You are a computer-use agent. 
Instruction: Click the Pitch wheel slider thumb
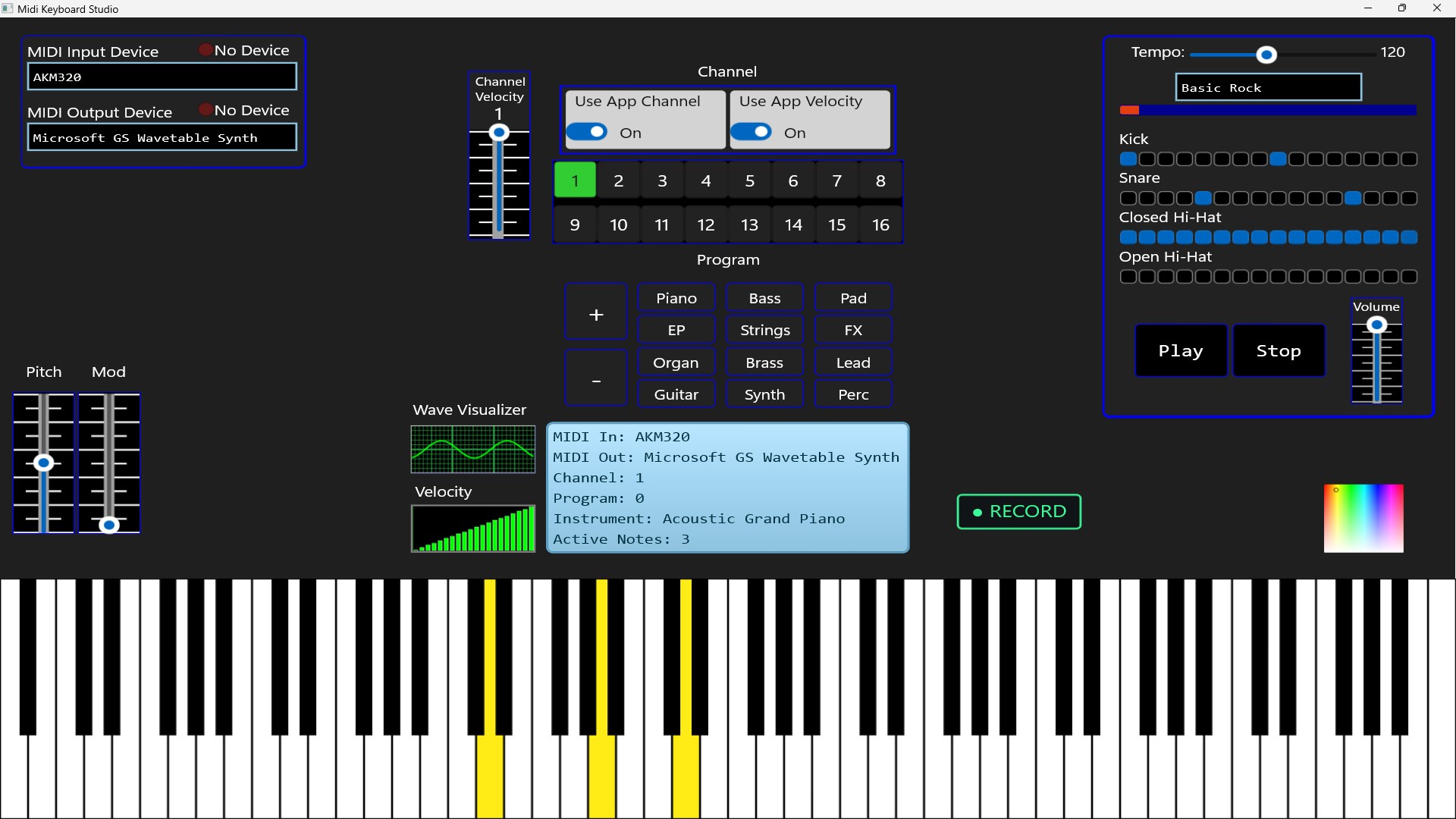44,463
